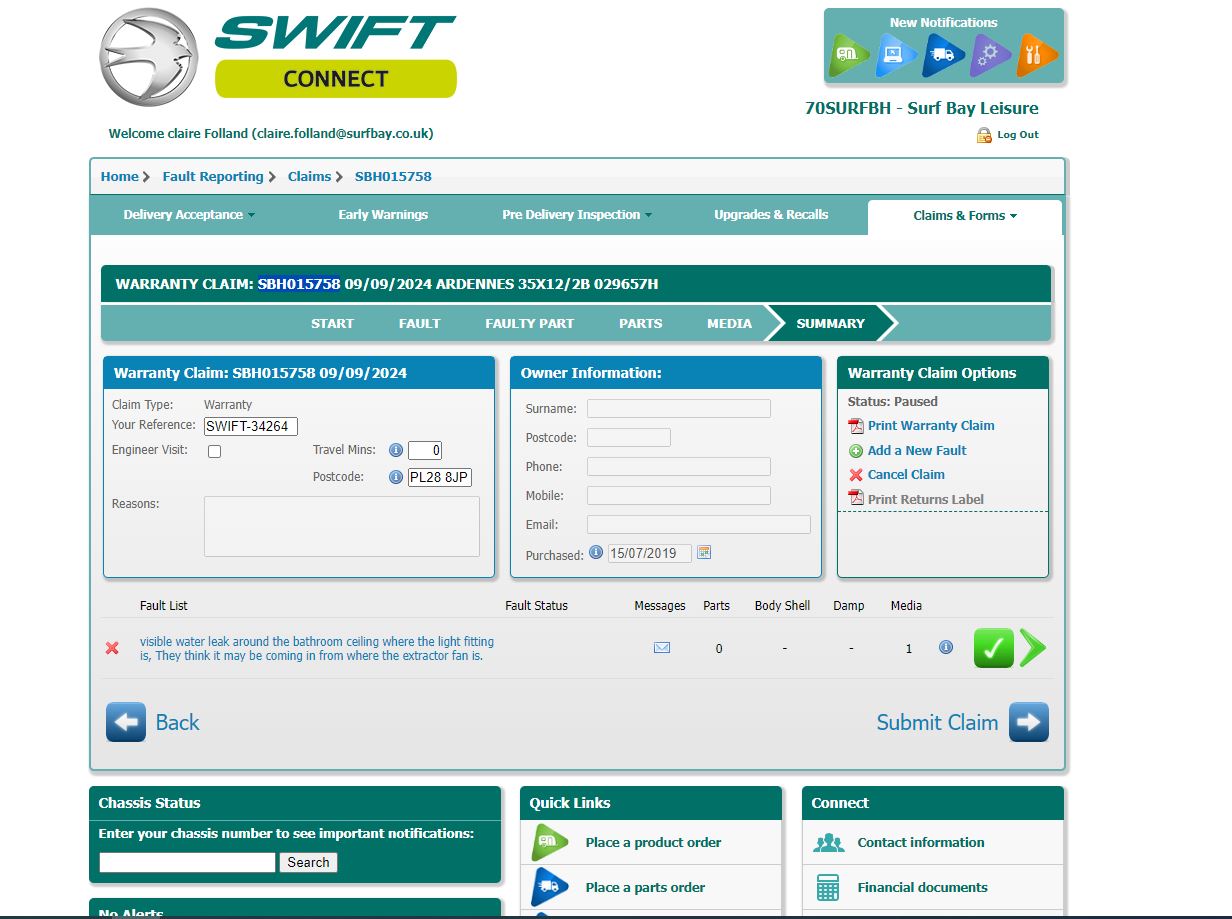Click the Swift bird logo

point(150,56)
